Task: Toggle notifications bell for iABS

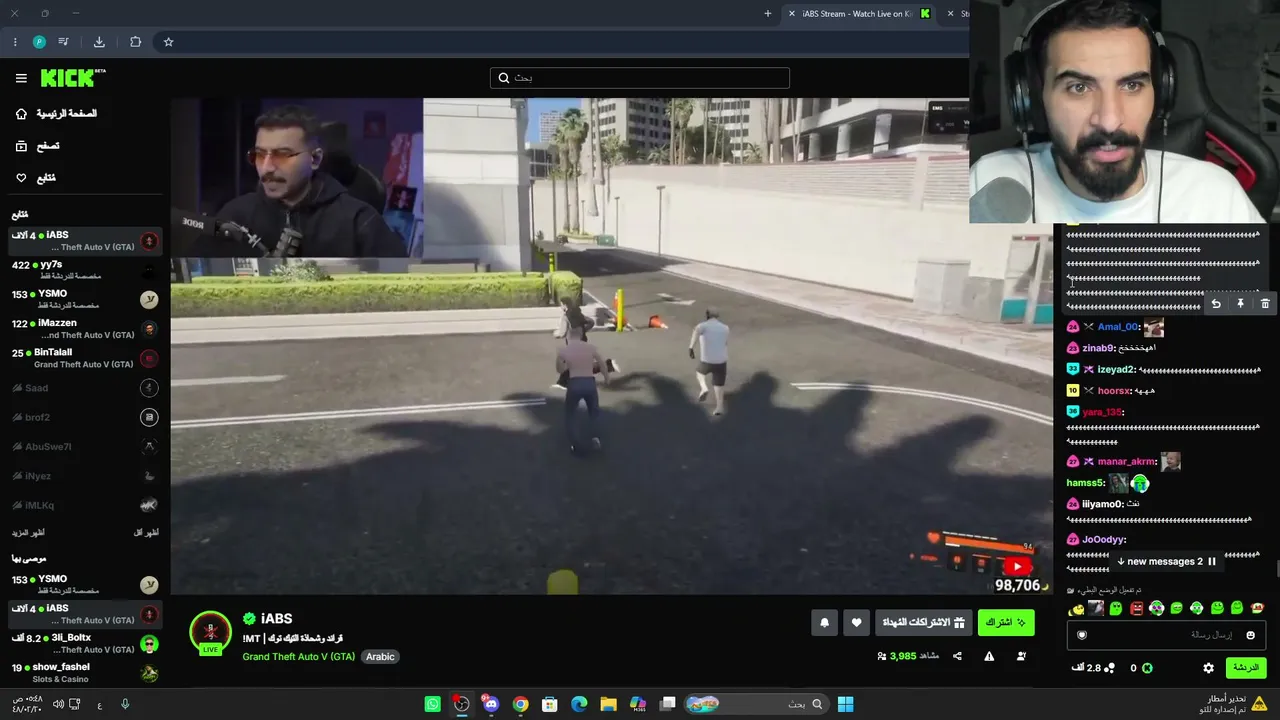Action: pos(824,623)
